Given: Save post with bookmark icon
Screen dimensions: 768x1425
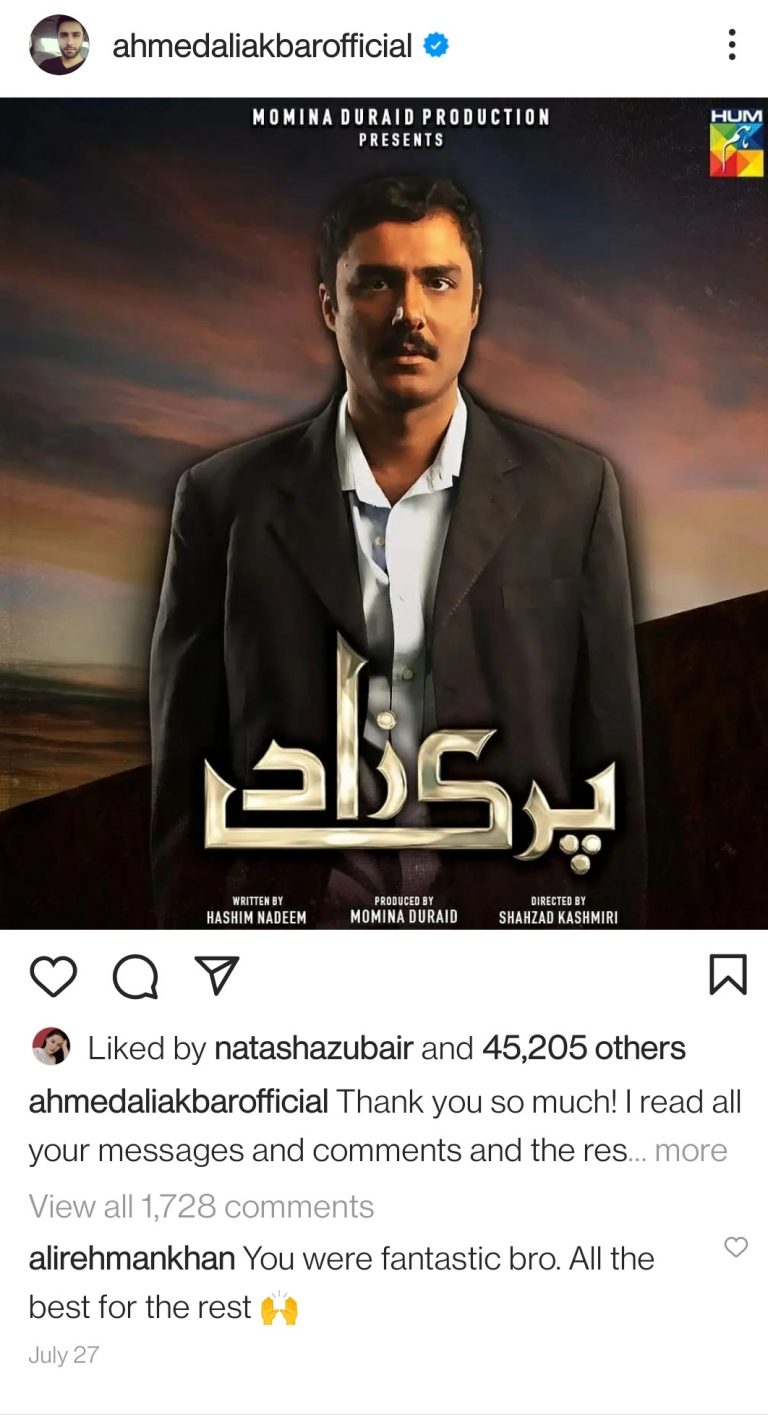Looking at the screenshot, I should point(728,975).
